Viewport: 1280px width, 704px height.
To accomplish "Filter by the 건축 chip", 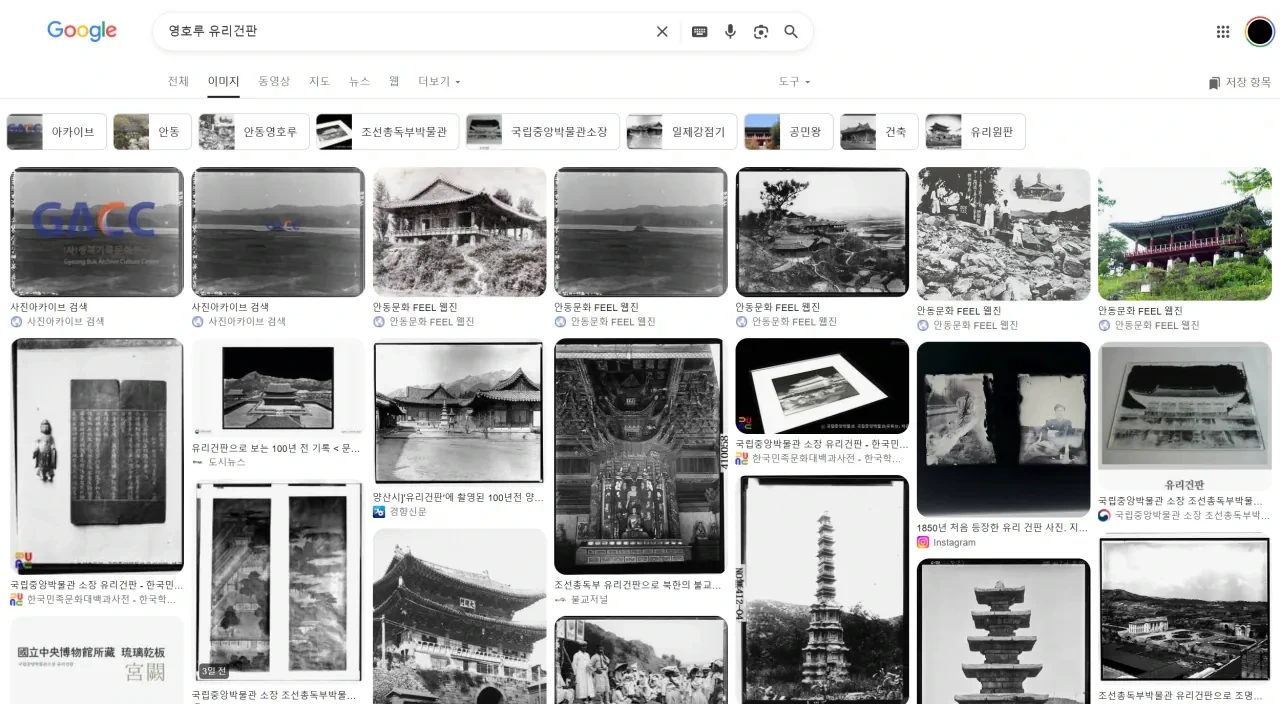I will (x=879, y=132).
